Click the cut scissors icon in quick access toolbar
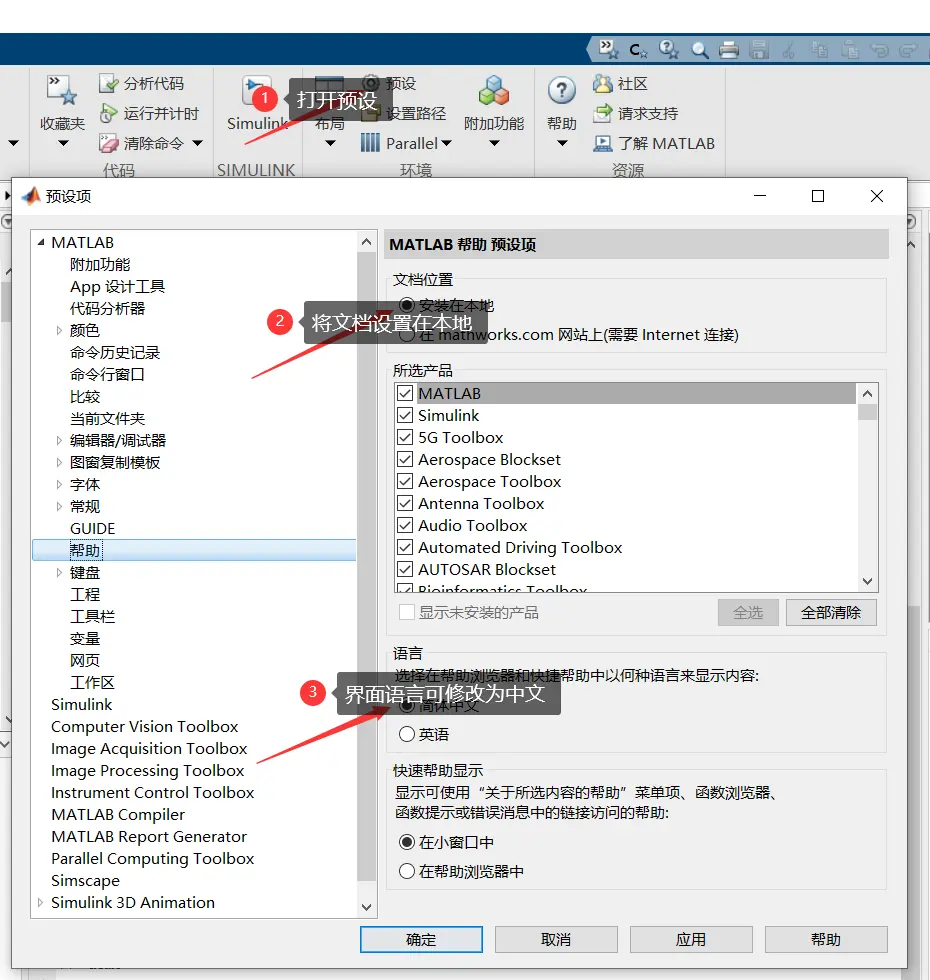Screen dimensions: 930x980 tap(789, 50)
